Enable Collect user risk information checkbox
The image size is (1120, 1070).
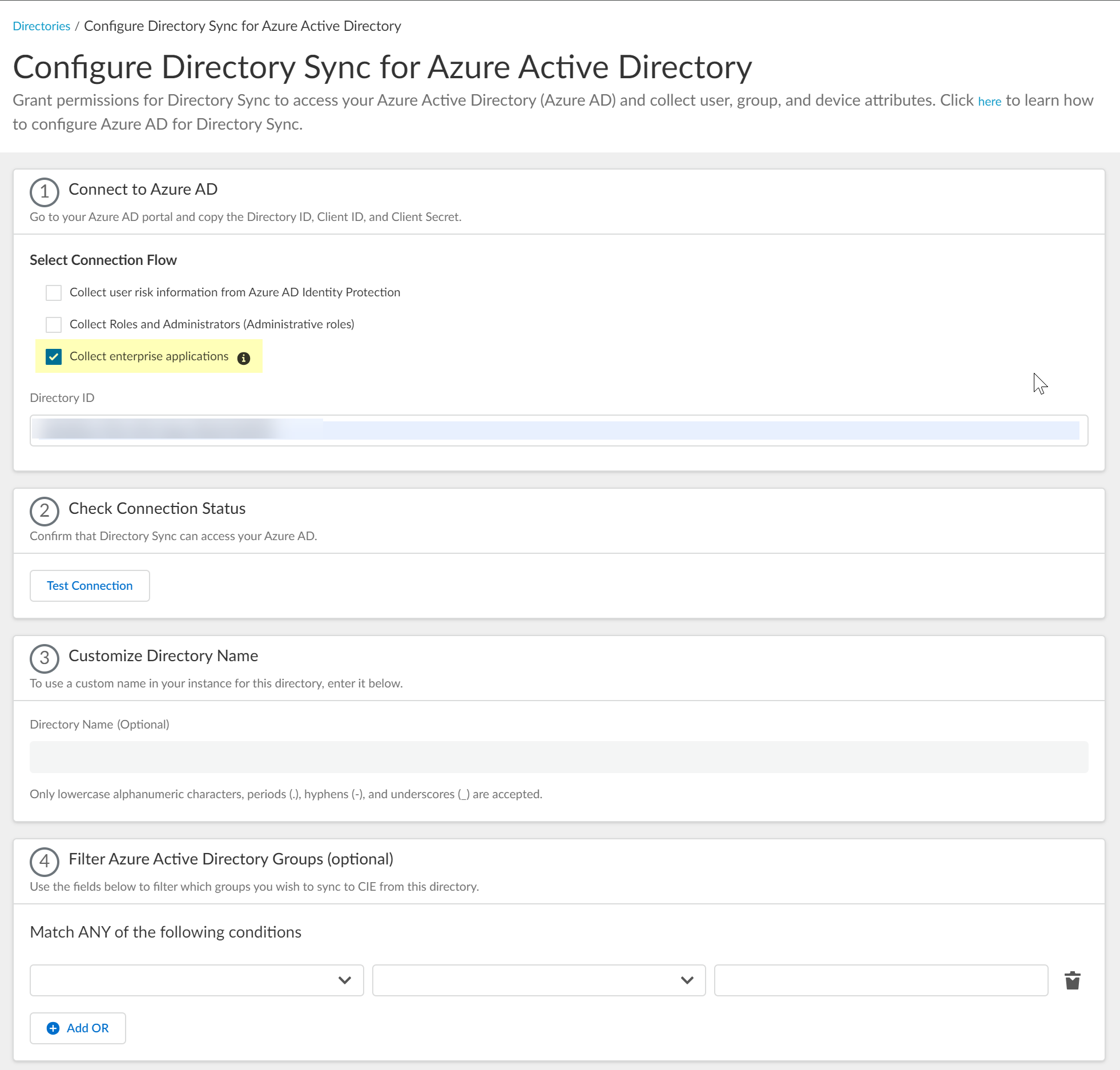click(54, 293)
